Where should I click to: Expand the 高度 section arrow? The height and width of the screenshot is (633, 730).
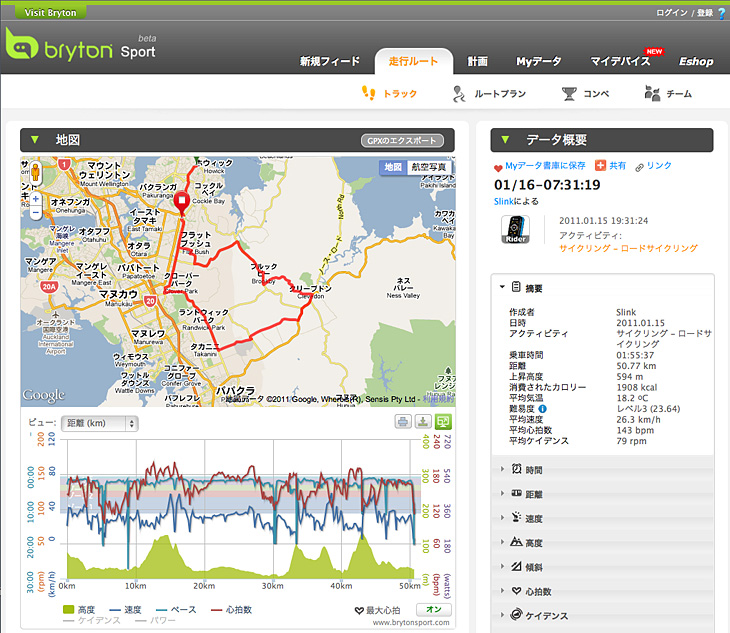[x=502, y=542]
